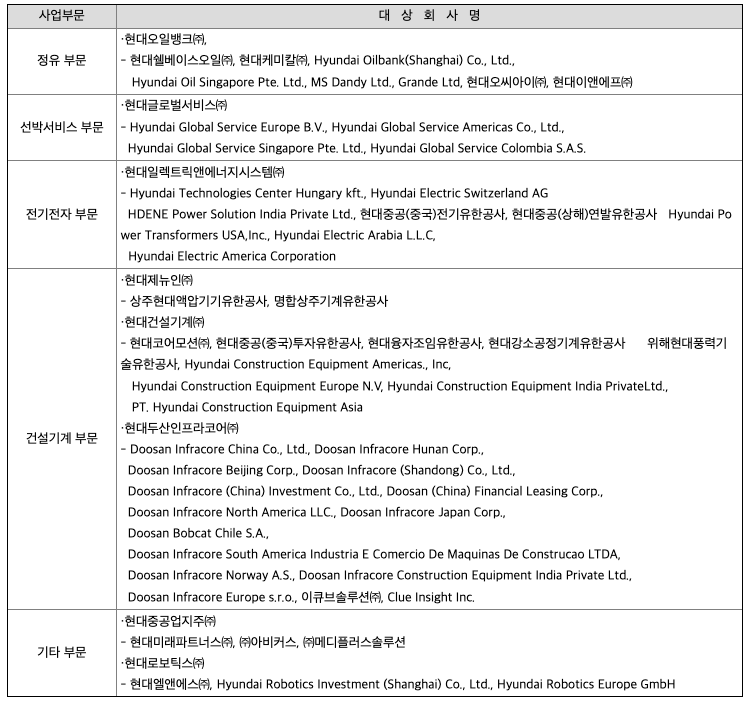Click the 현대건설기계㈜ entry
Viewport: 754px width, 701px height.
164,322
